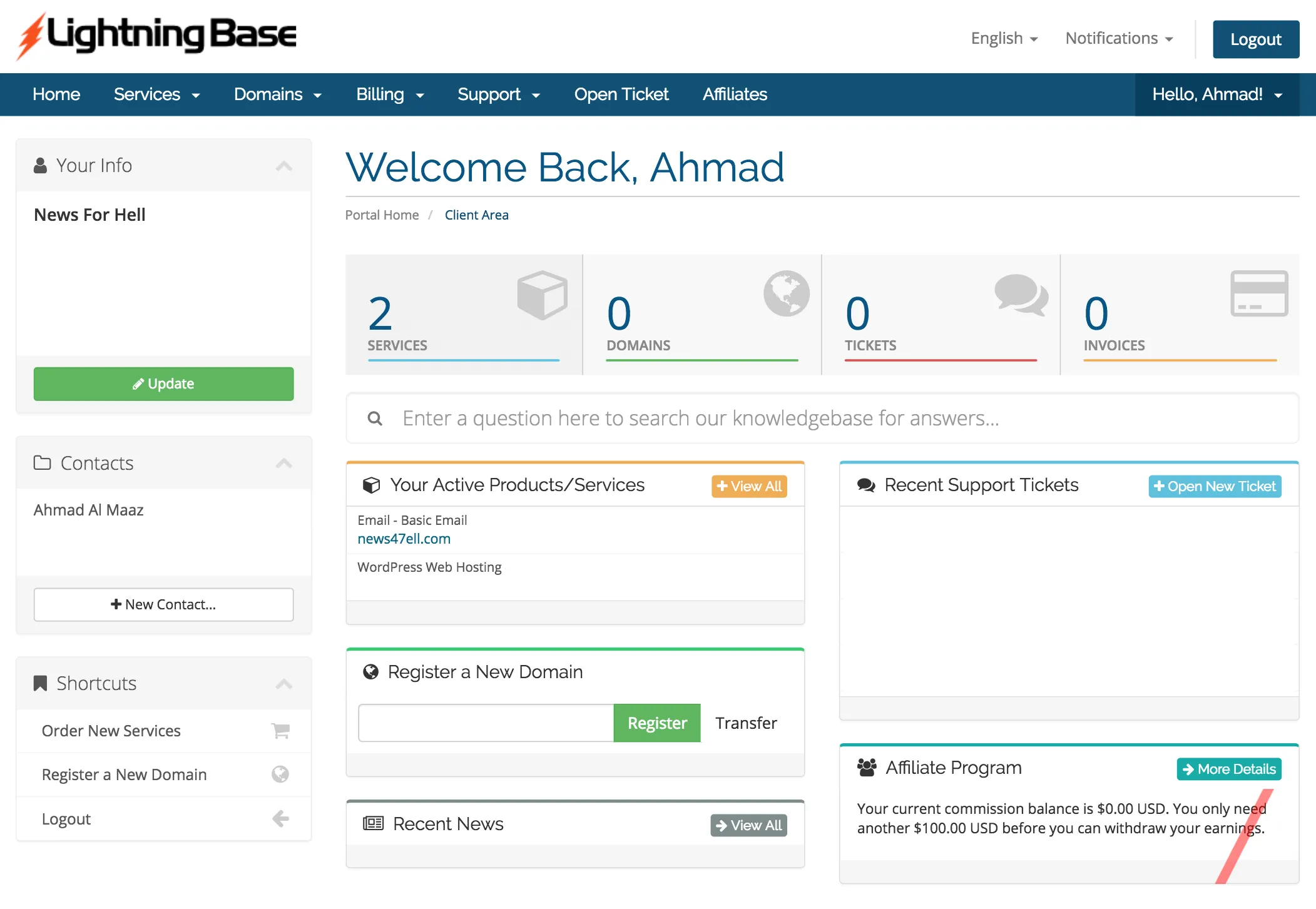Click the Register a New Domain globe icon
Viewport: 1316px width, 909px height.
click(x=280, y=774)
